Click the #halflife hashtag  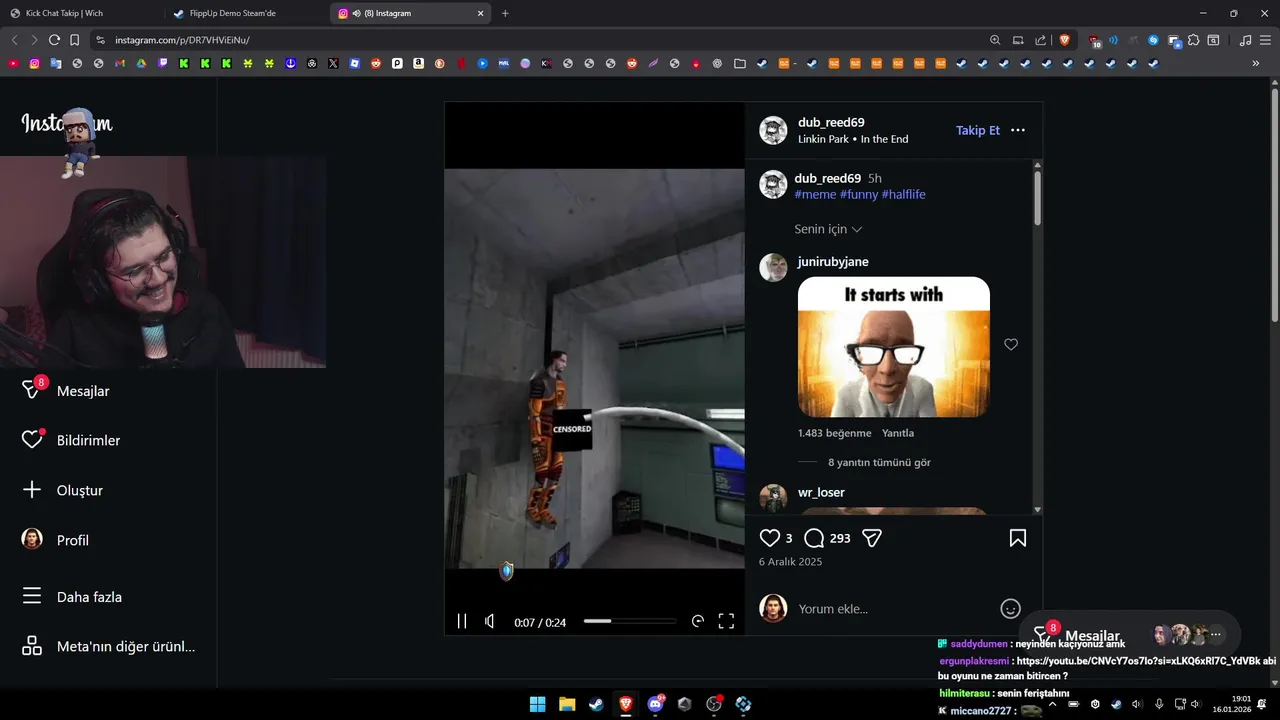(x=904, y=194)
